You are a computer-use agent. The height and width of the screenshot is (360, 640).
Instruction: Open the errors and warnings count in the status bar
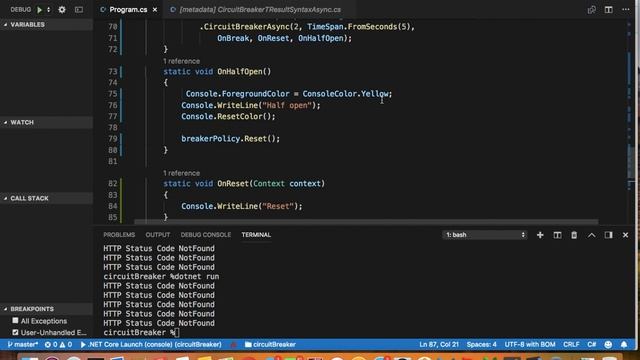point(58,344)
